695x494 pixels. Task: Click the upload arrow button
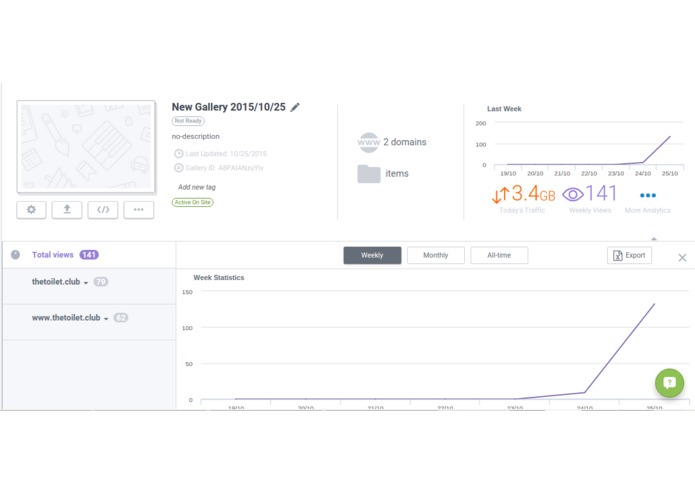pos(67,210)
